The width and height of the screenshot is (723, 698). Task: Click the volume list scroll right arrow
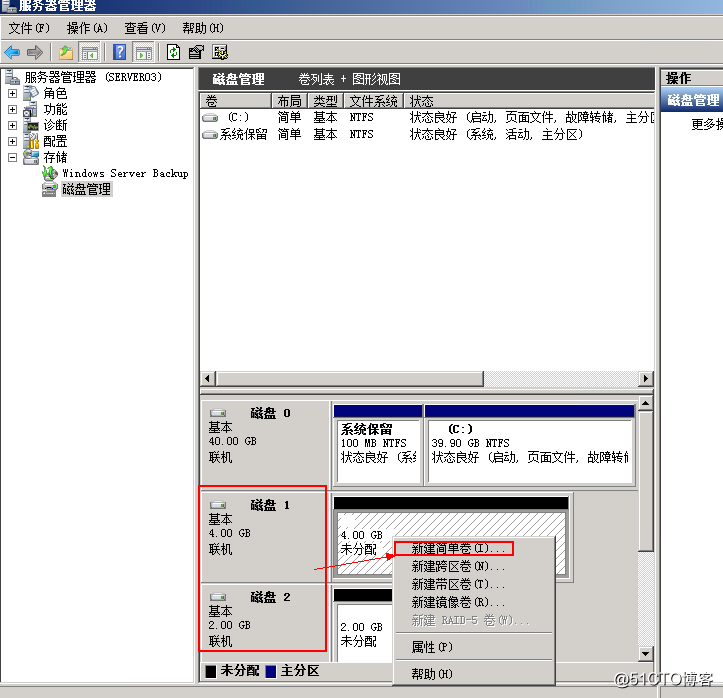[646, 379]
